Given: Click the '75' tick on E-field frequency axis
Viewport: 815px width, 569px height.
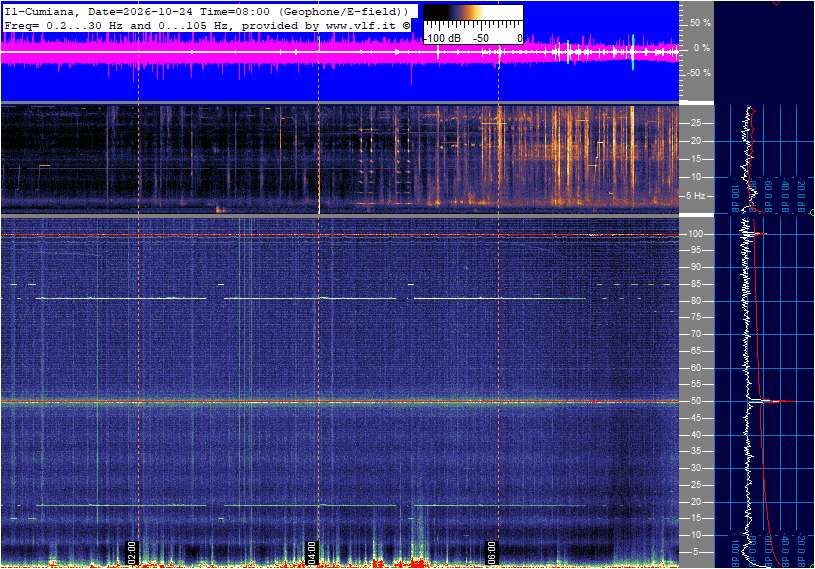Looking at the screenshot, I should [x=695, y=317].
